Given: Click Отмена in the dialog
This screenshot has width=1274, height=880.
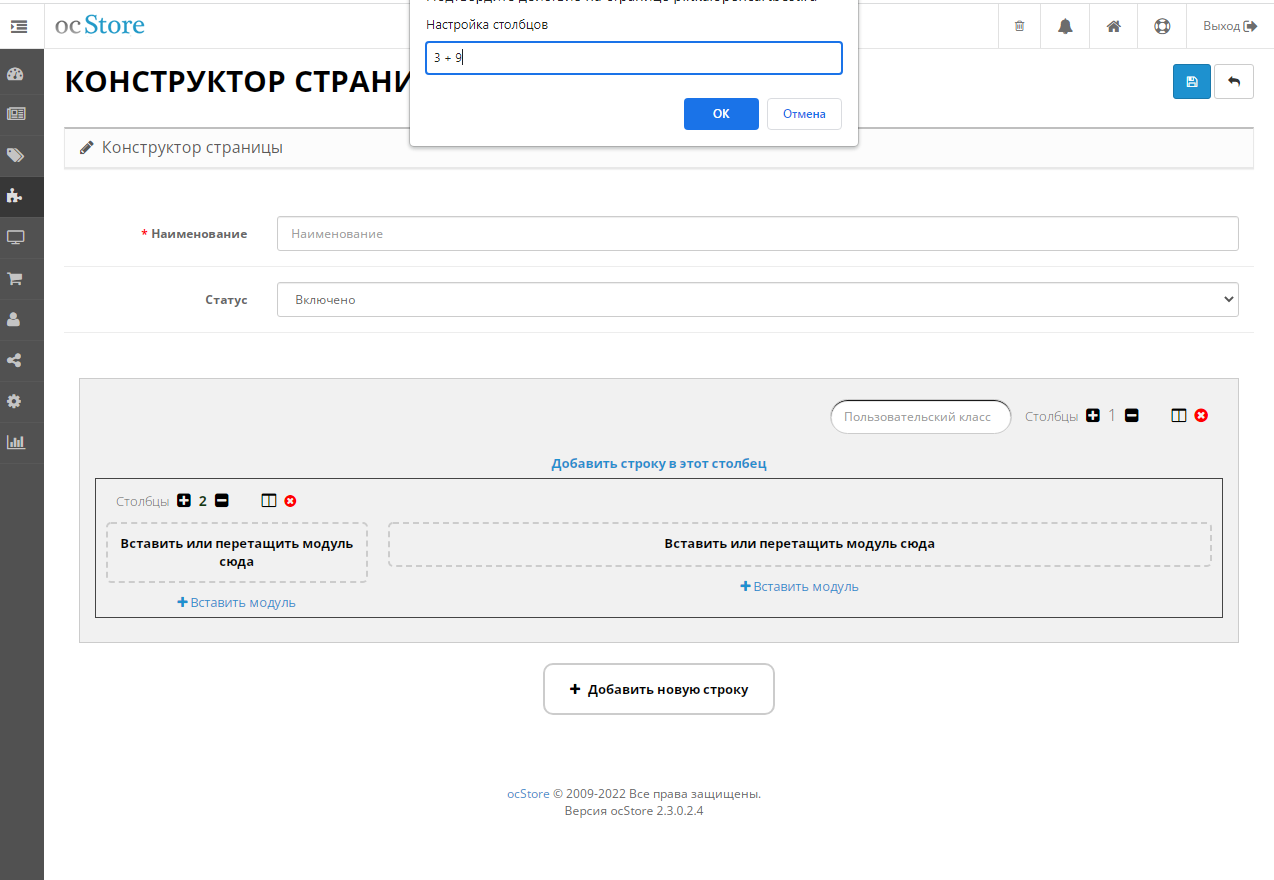Looking at the screenshot, I should (x=803, y=114).
